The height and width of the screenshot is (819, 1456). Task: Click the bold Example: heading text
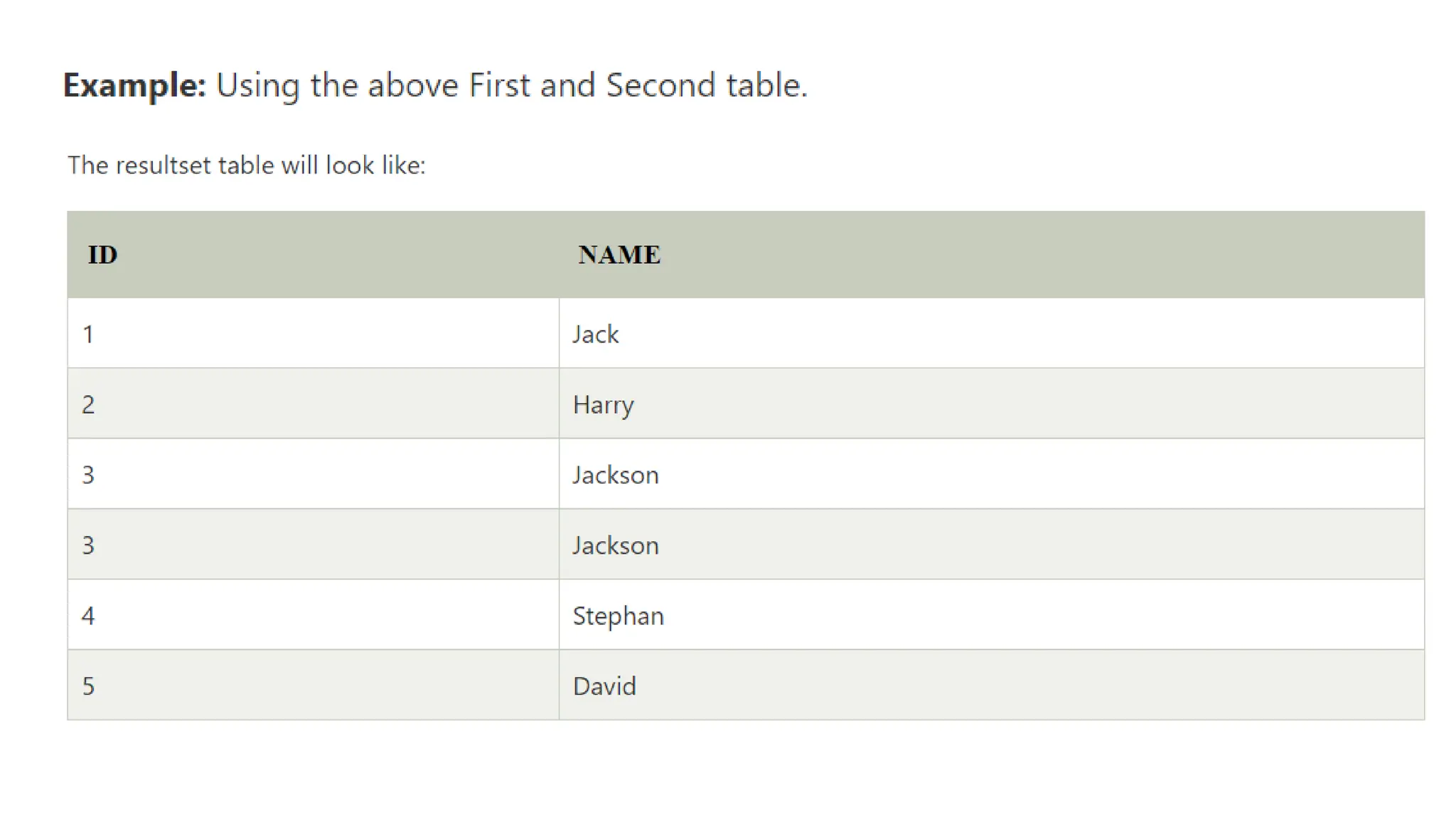(x=134, y=85)
